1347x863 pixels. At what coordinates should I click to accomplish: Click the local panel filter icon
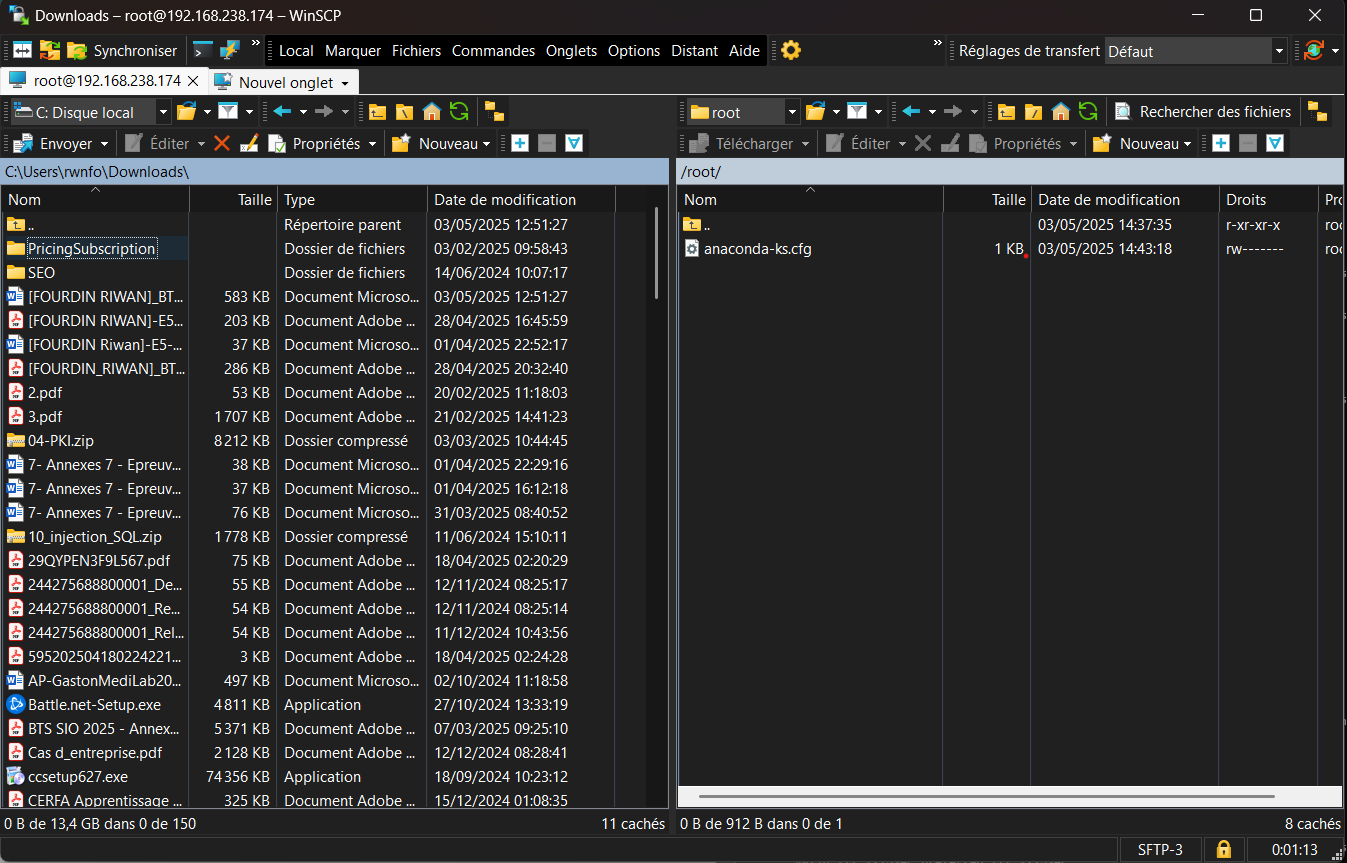click(229, 112)
